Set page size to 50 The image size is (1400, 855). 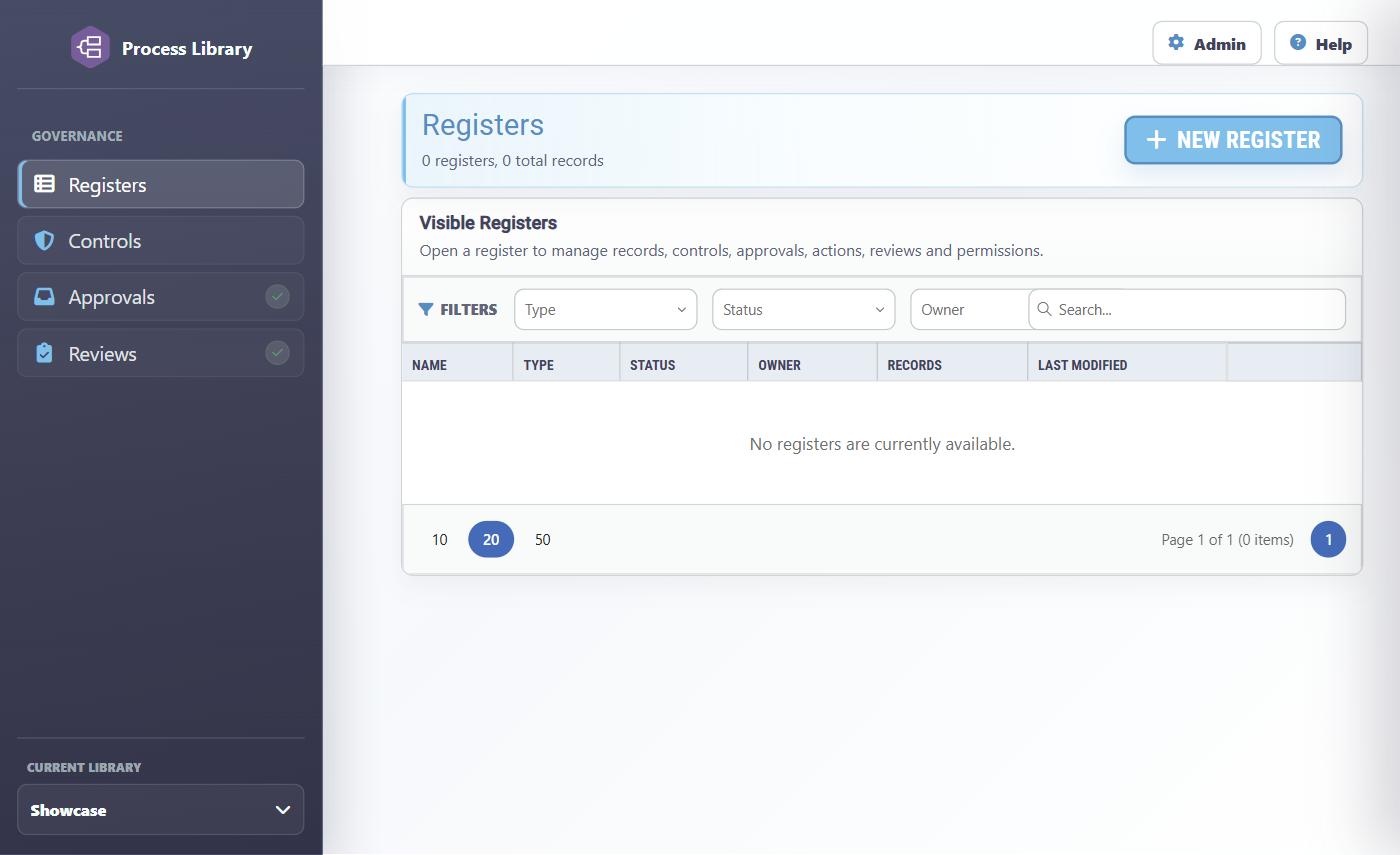pos(542,539)
